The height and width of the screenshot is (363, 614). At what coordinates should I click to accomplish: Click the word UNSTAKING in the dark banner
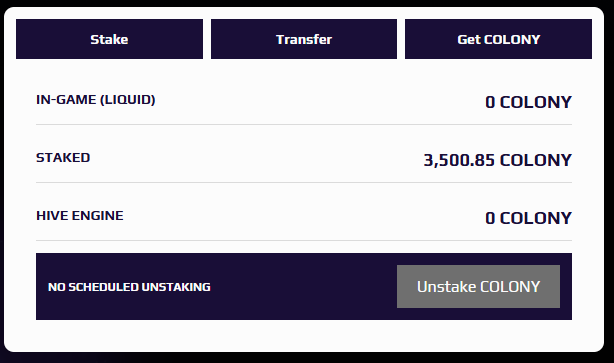click(176, 287)
